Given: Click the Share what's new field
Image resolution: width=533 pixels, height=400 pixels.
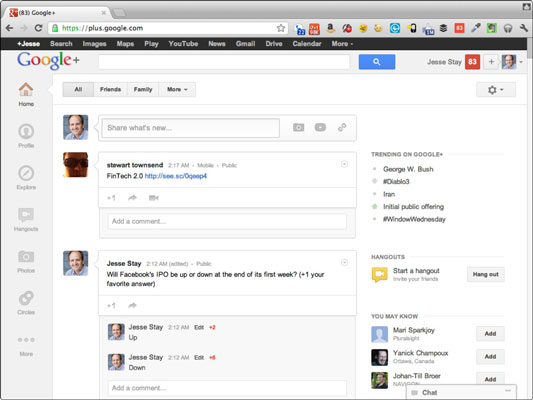Looking at the screenshot, I should point(191,128).
